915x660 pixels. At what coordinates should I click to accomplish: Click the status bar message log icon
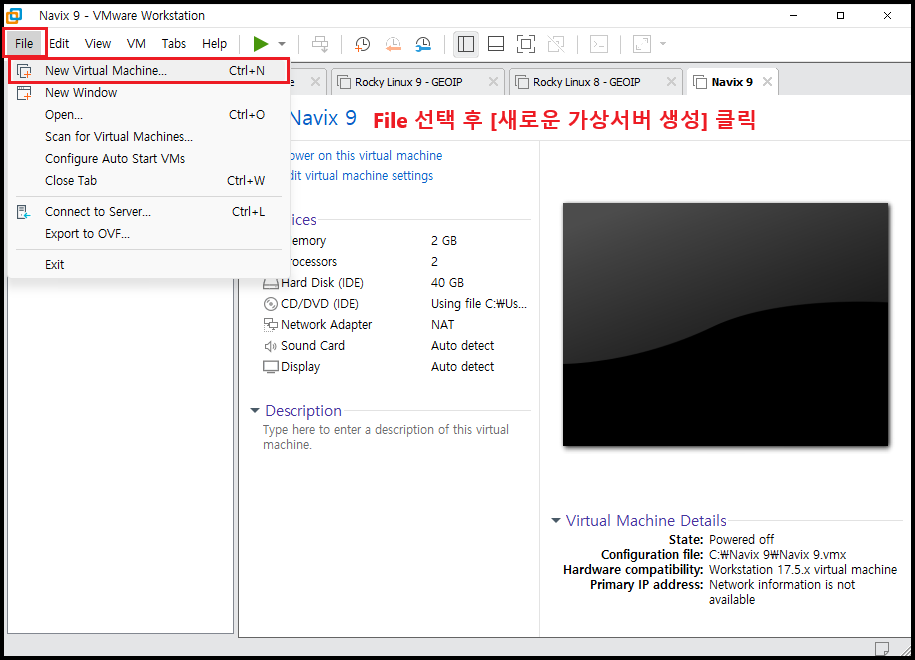click(x=882, y=648)
